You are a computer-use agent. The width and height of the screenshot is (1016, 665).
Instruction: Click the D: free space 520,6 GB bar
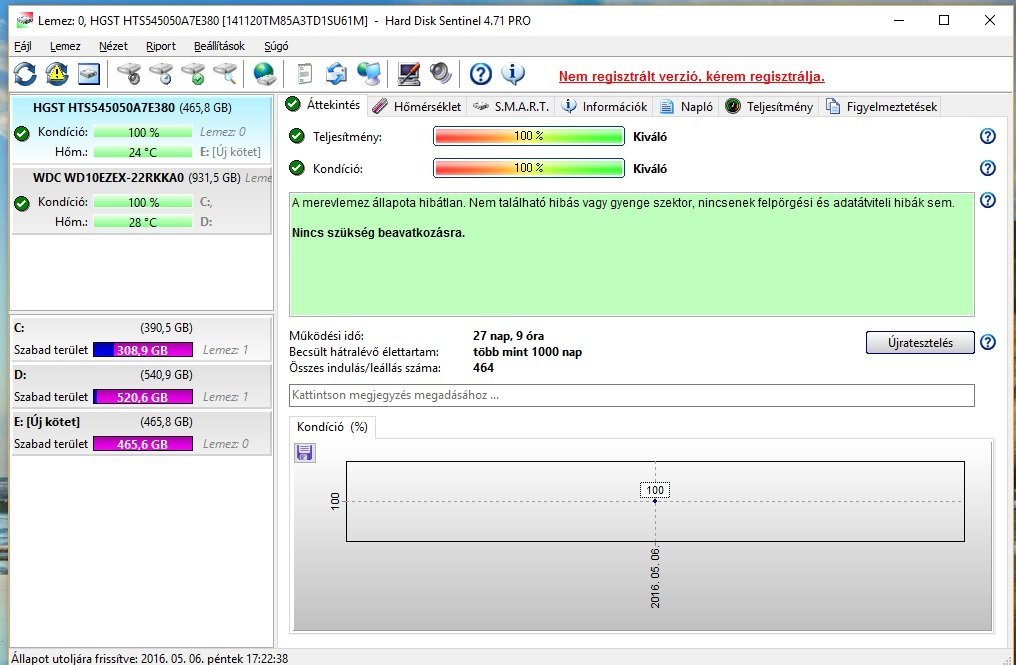click(x=143, y=397)
